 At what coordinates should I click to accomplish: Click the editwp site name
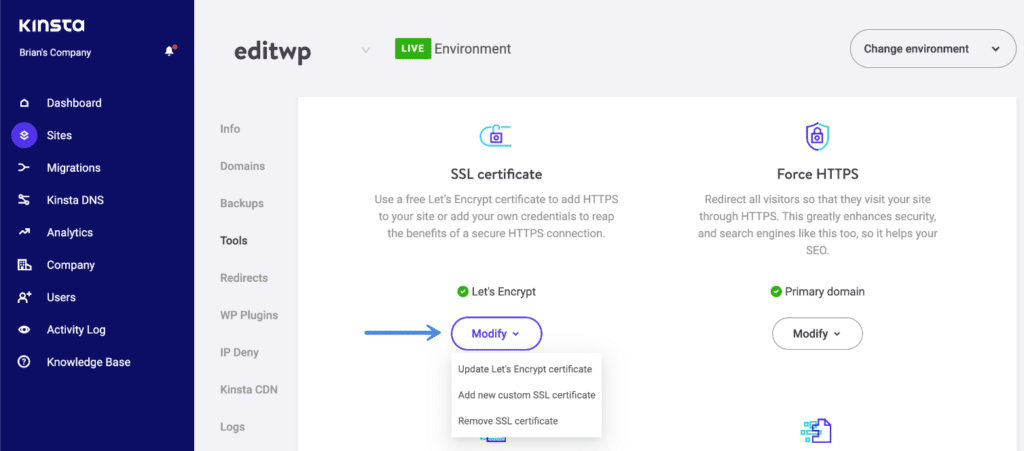(x=272, y=50)
